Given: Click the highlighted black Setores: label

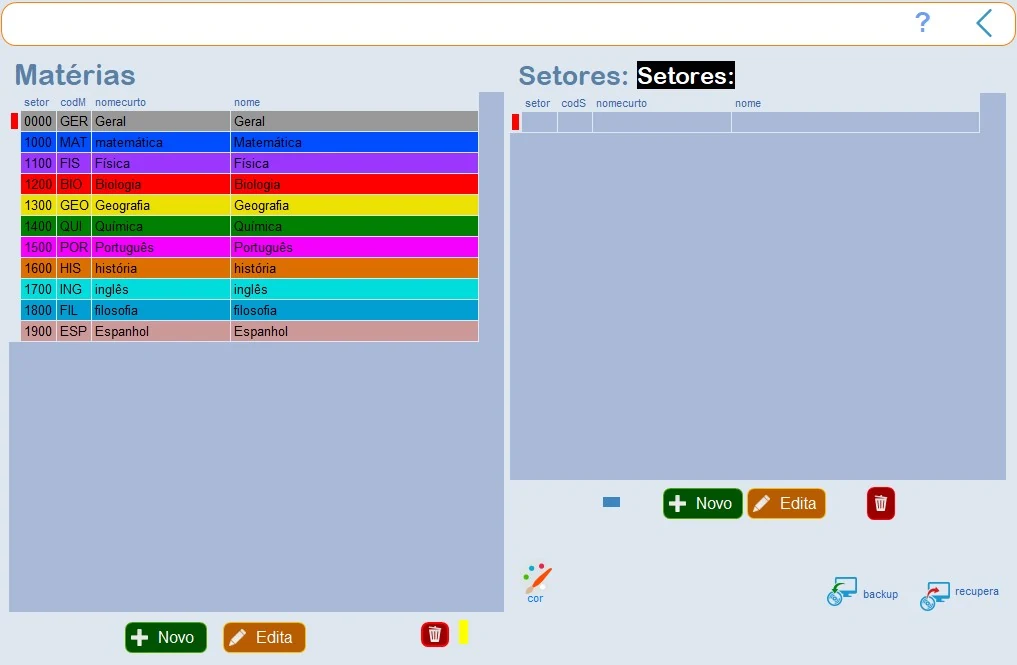Looking at the screenshot, I should (686, 75).
